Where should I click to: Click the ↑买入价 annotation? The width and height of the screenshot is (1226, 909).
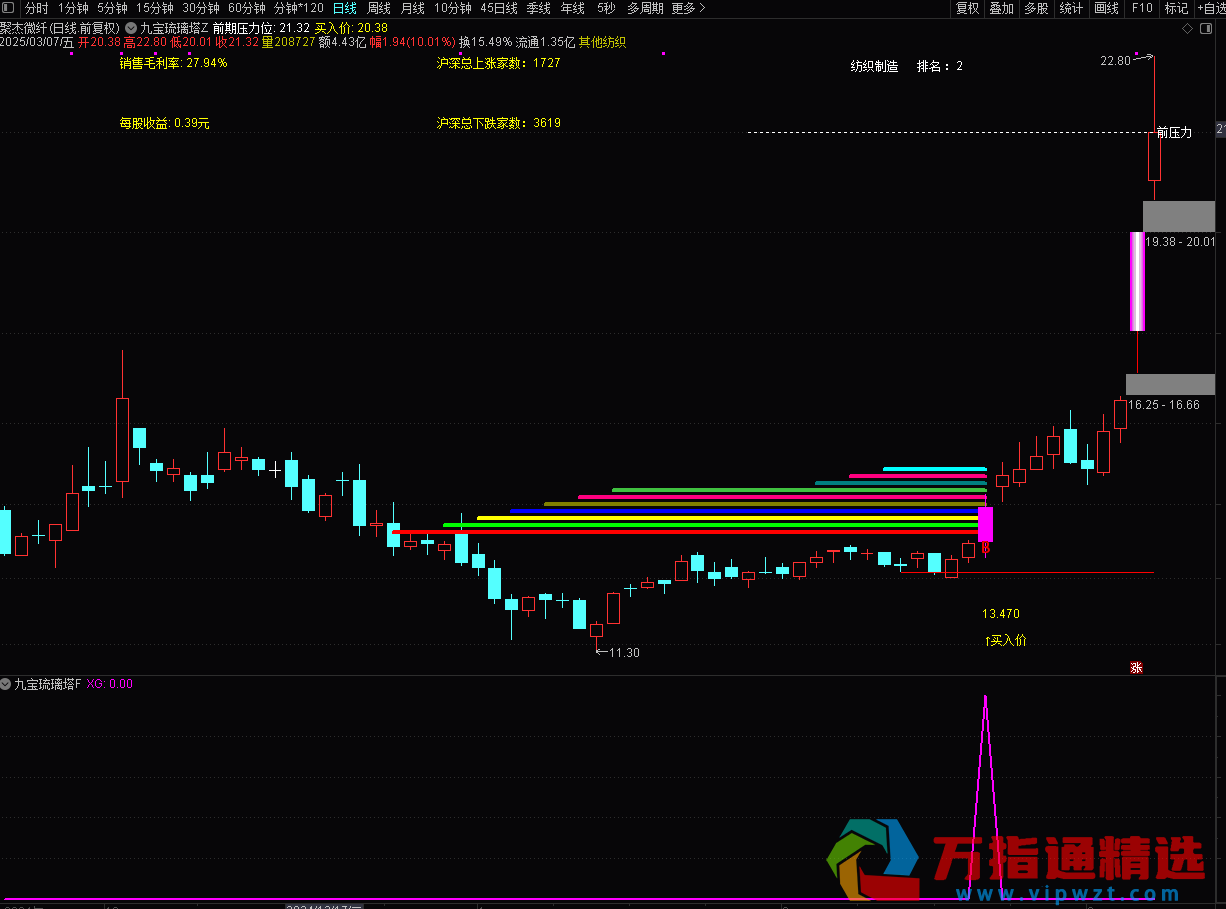[x=1005, y=640]
